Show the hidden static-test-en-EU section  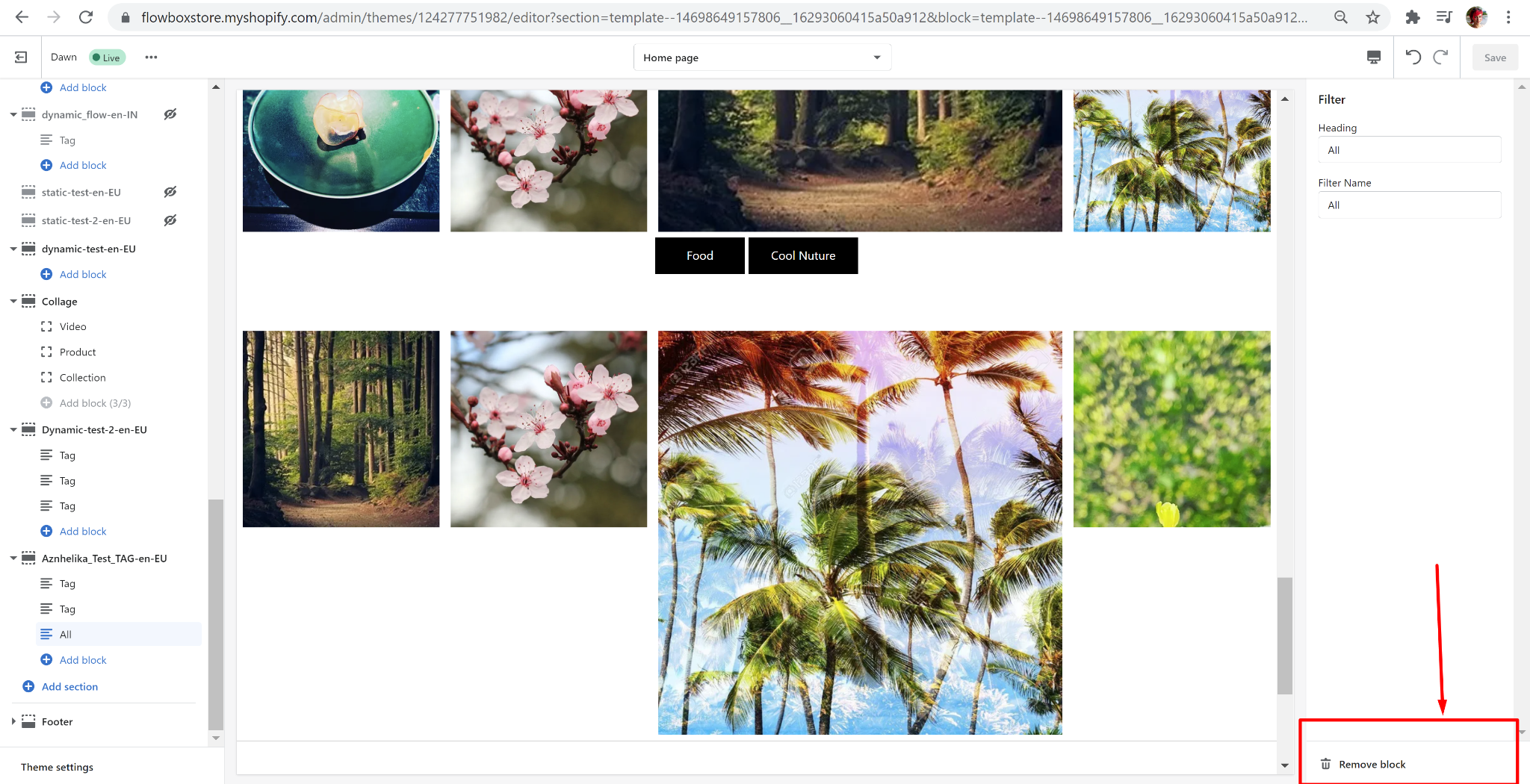tap(170, 192)
